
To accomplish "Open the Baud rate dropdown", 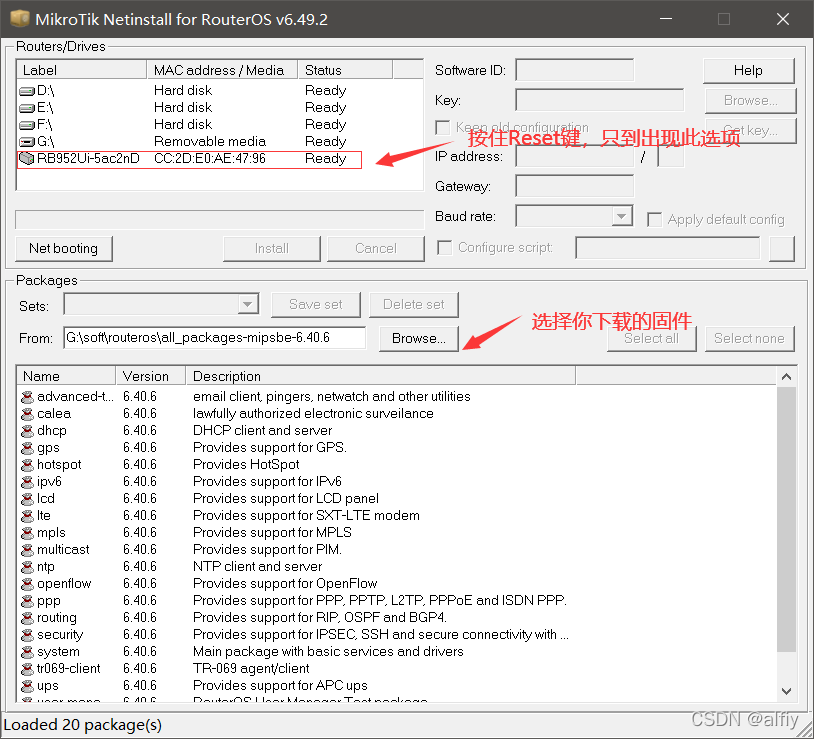I will point(621,216).
